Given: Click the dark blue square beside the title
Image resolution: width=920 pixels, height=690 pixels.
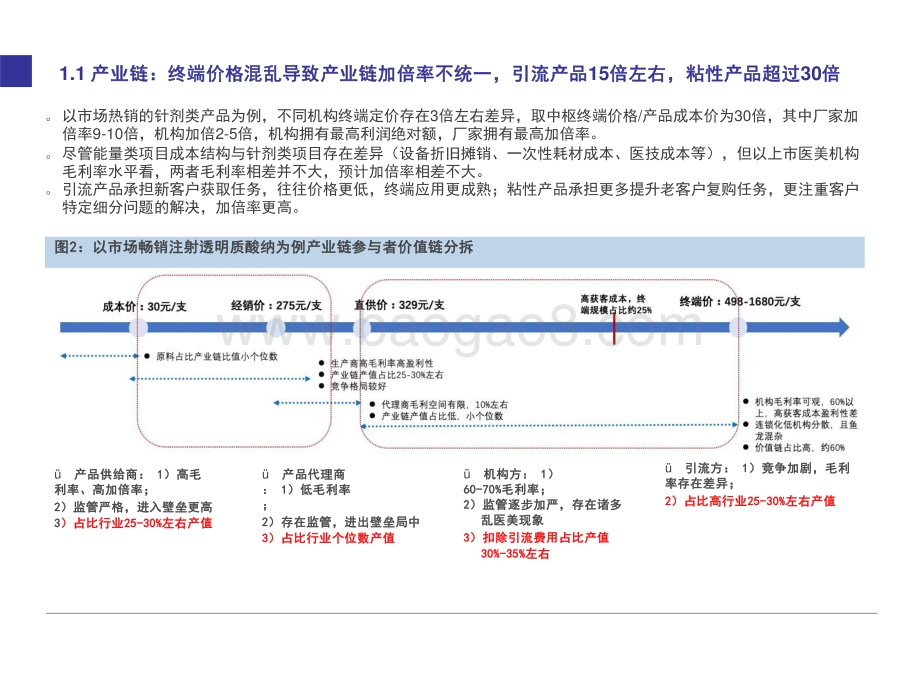Looking at the screenshot, I should [16, 71].
